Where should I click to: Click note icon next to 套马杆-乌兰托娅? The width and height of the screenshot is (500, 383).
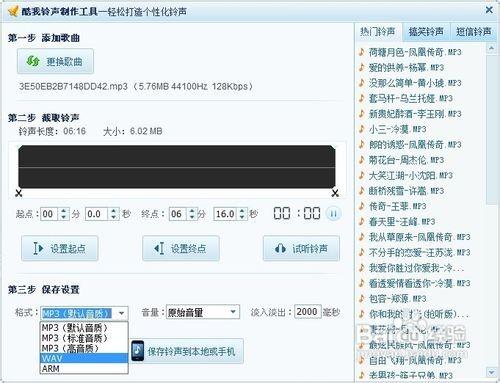coord(362,98)
